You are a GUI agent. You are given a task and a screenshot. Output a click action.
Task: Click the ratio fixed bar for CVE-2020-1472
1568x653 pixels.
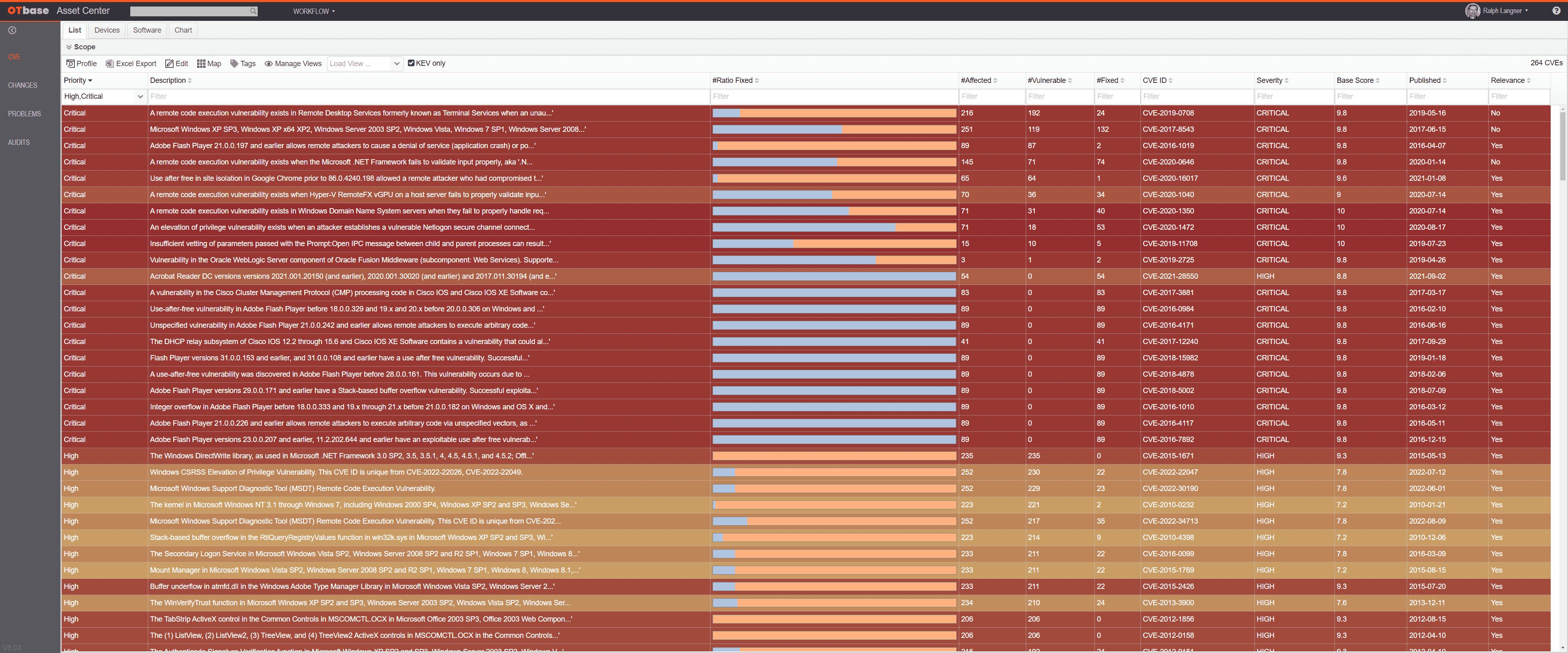(834, 227)
